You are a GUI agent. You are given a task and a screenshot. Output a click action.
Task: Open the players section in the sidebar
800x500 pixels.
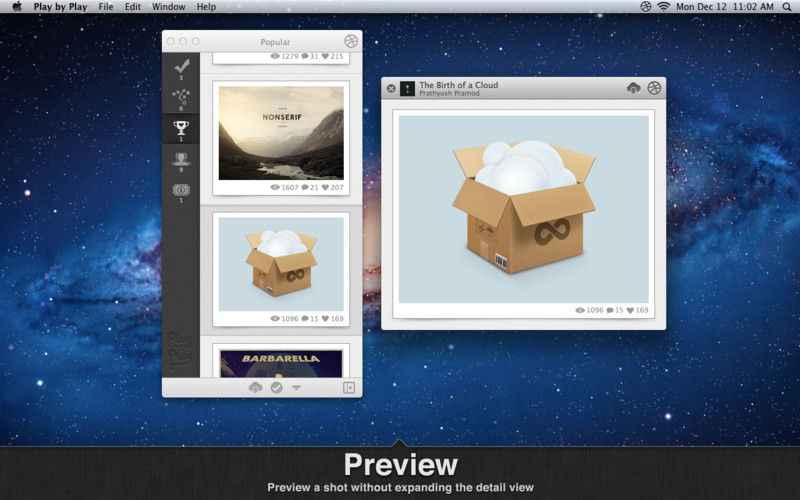181,159
